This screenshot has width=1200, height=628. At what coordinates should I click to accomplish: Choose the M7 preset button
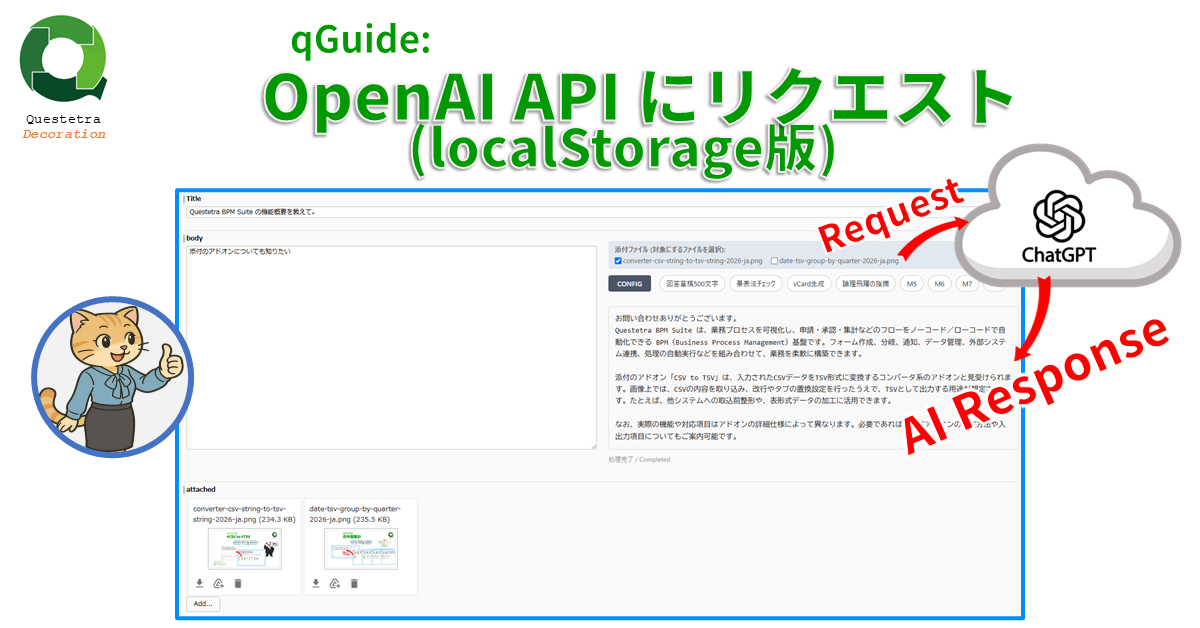(966, 284)
